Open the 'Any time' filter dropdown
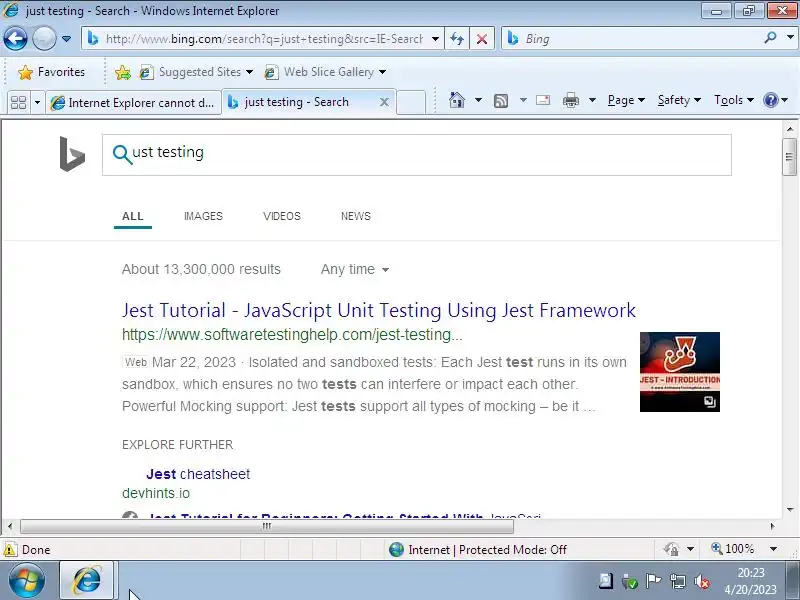 coord(355,269)
